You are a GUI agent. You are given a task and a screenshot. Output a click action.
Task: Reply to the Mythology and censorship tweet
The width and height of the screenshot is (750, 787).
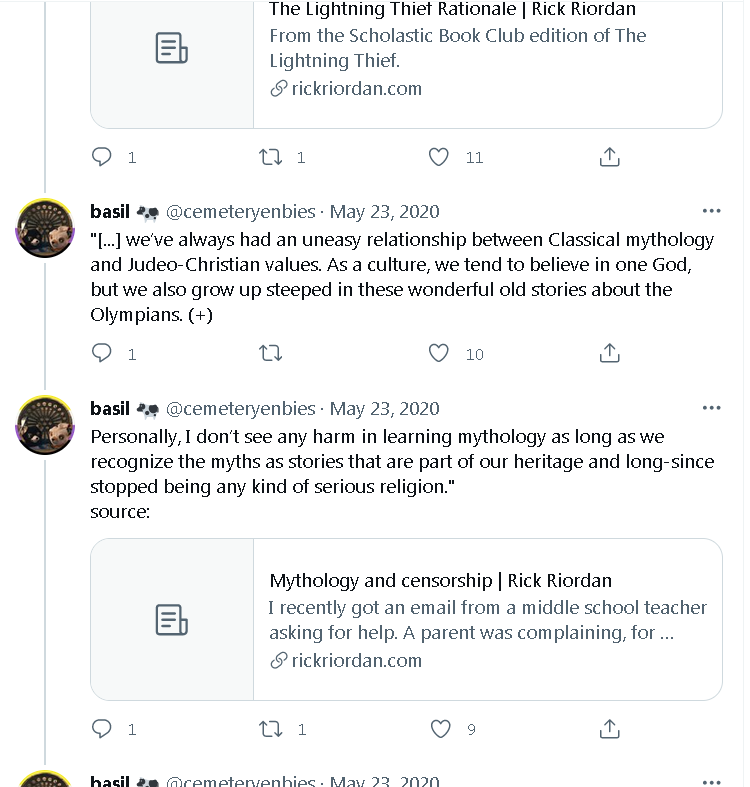[x=102, y=729]
